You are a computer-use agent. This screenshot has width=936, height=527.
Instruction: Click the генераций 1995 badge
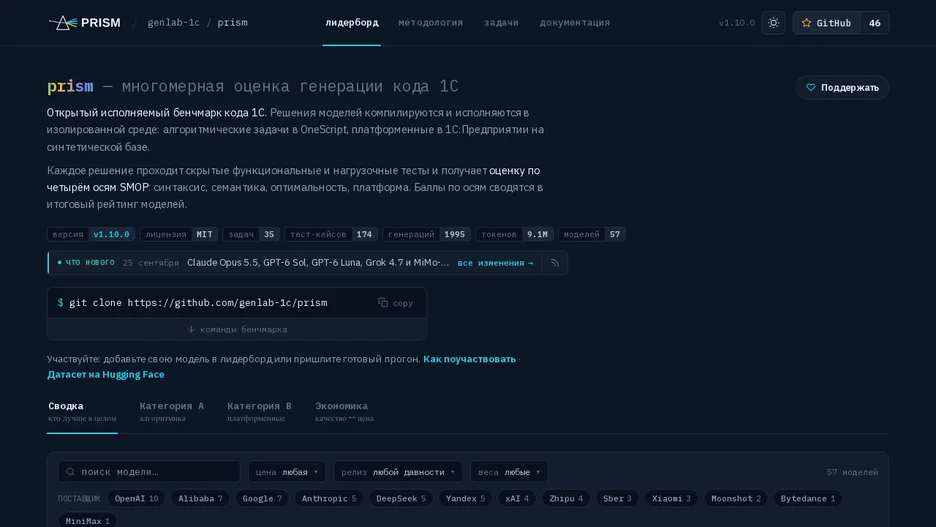coord(426,234)
